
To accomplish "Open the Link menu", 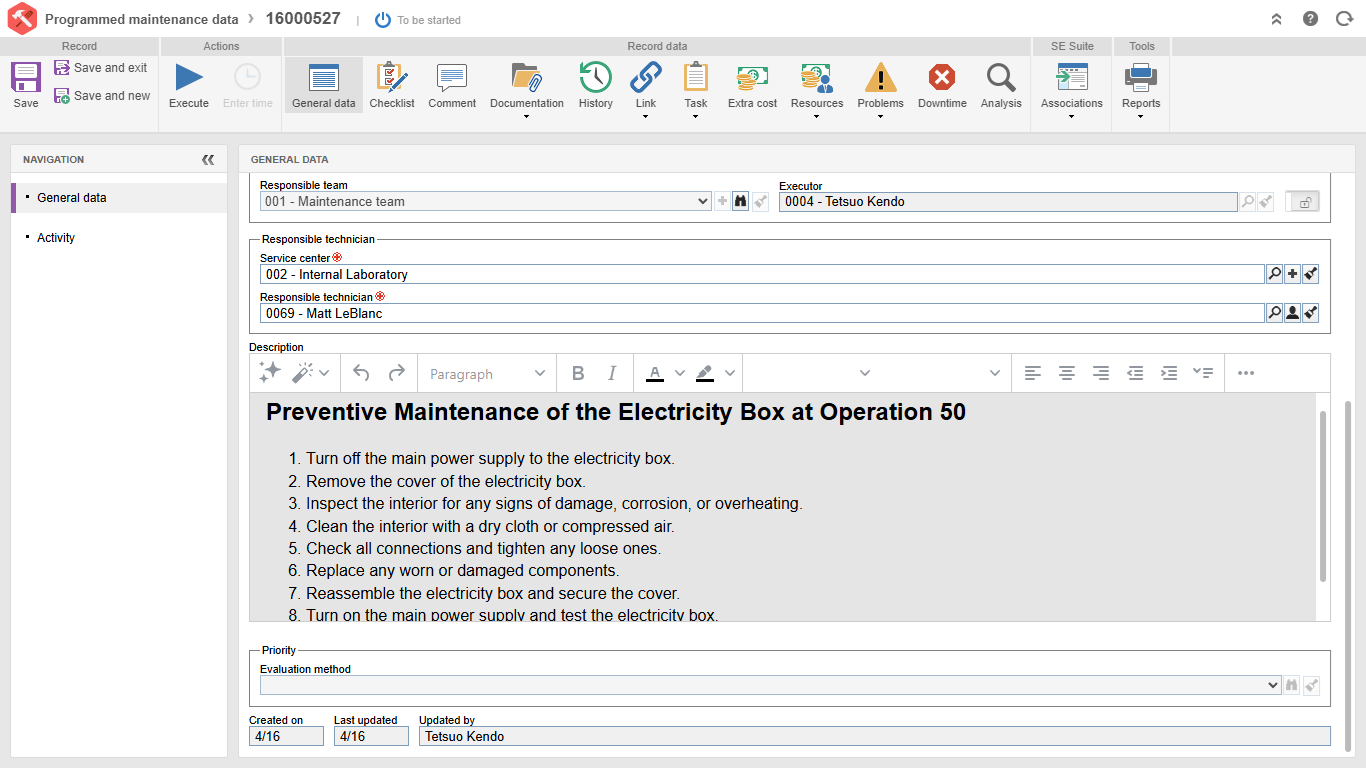I will click(646, 90).
